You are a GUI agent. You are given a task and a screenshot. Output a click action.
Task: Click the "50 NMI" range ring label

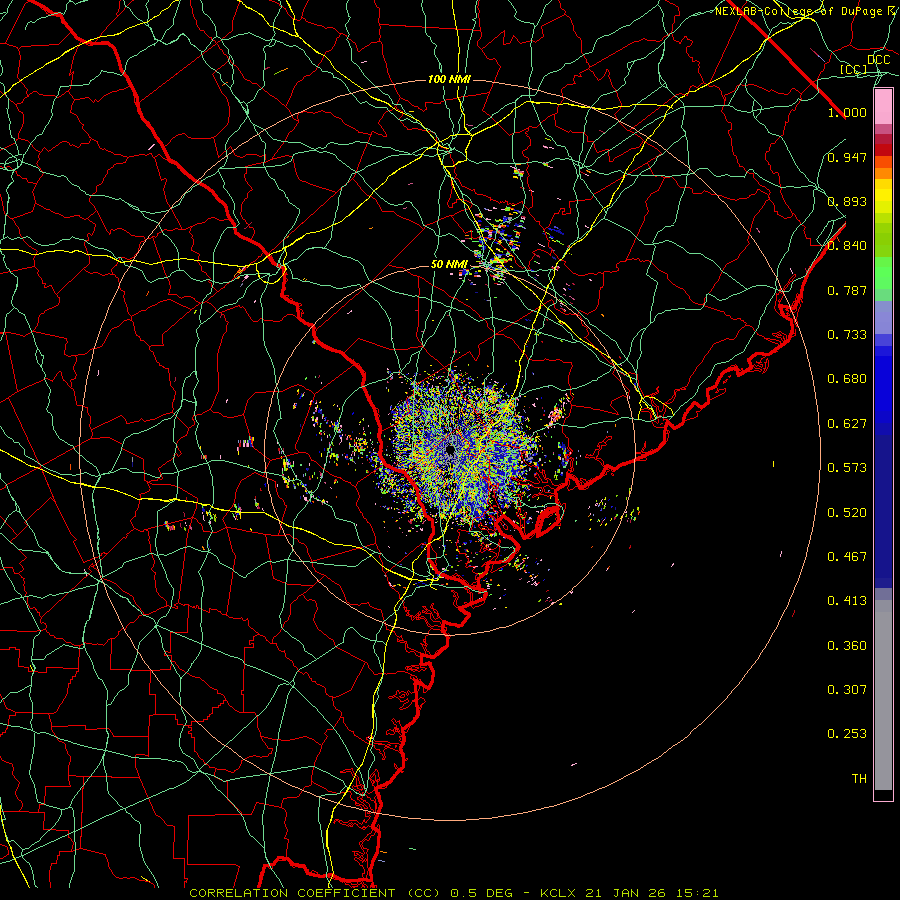click(x=449, y=265)
